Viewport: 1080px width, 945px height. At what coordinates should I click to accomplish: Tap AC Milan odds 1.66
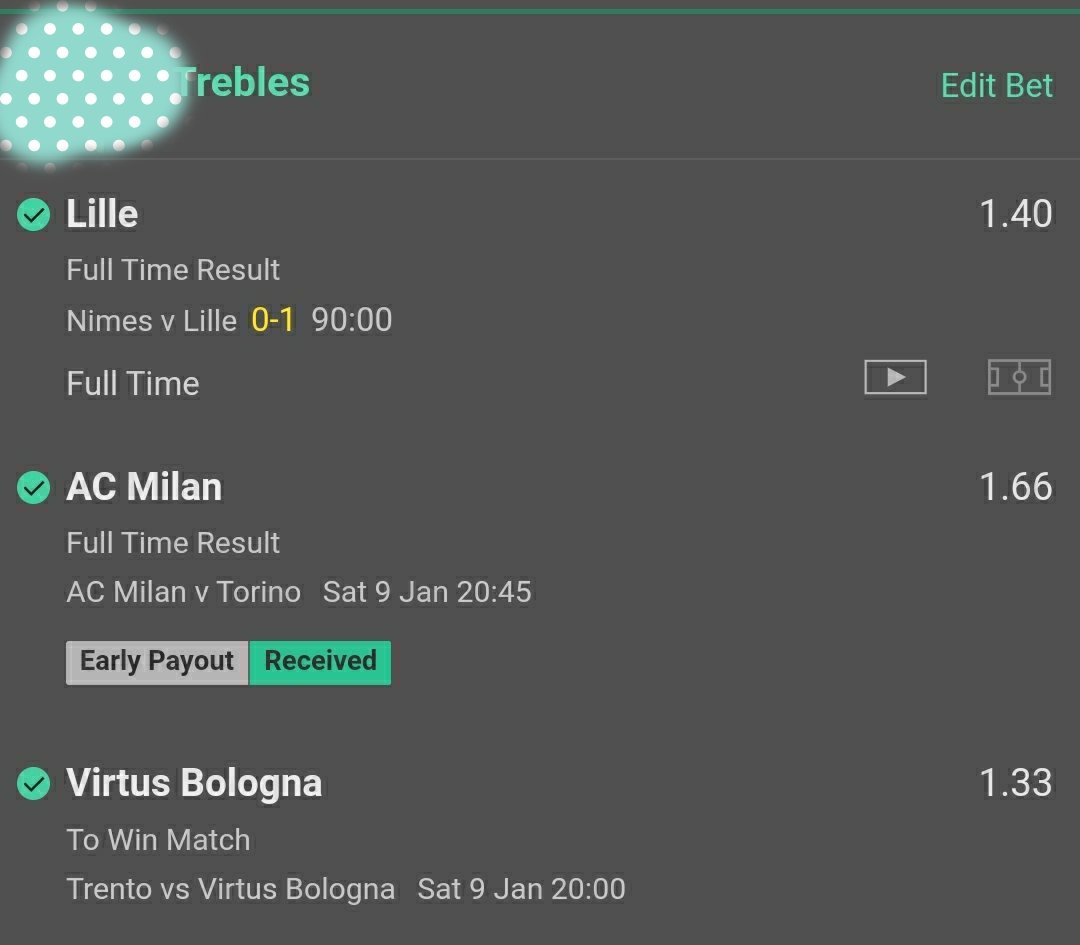(x=1016, y=487)
